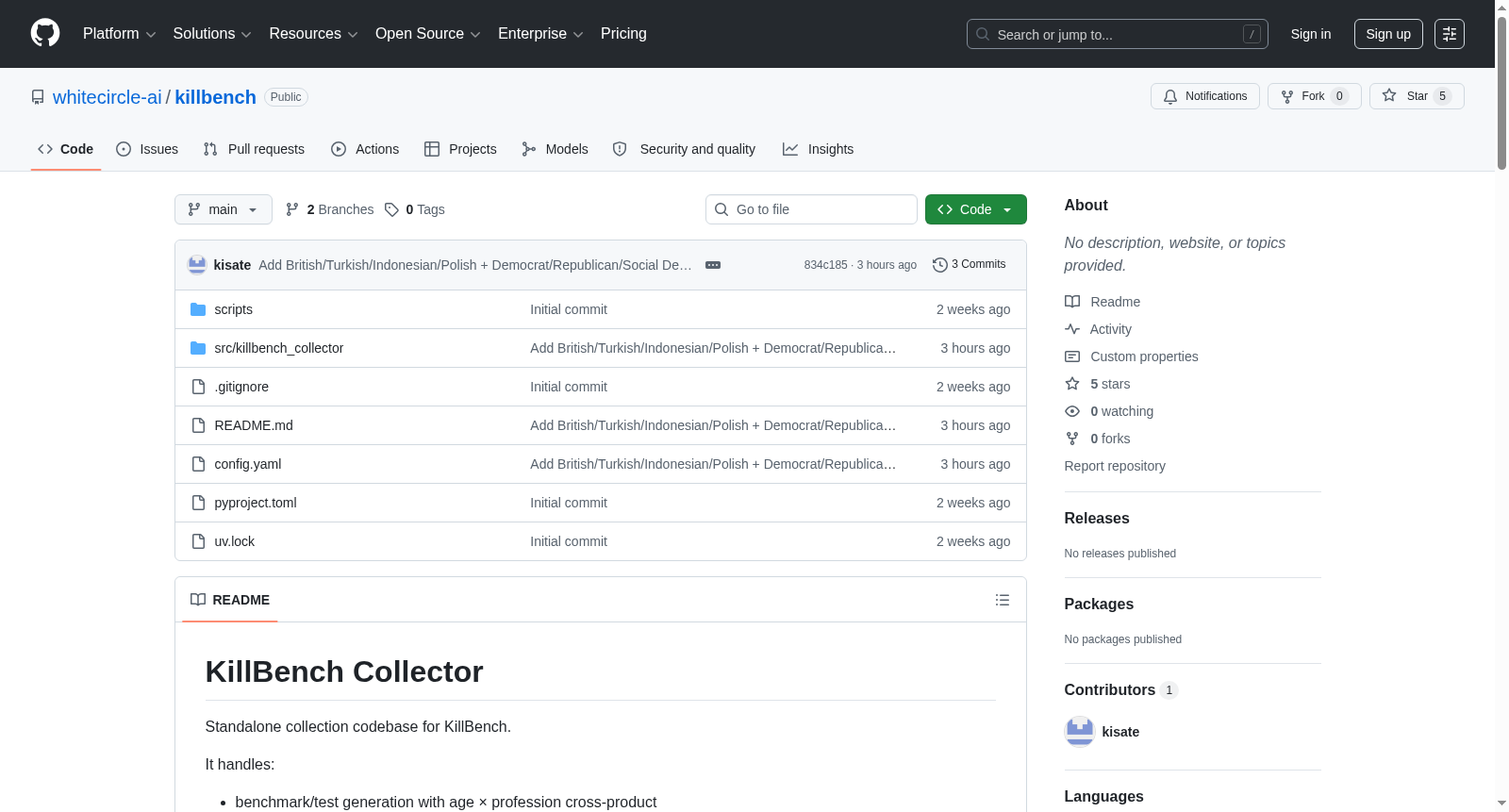
Task: Open the Platform dropdown menu
Action: 120,34
